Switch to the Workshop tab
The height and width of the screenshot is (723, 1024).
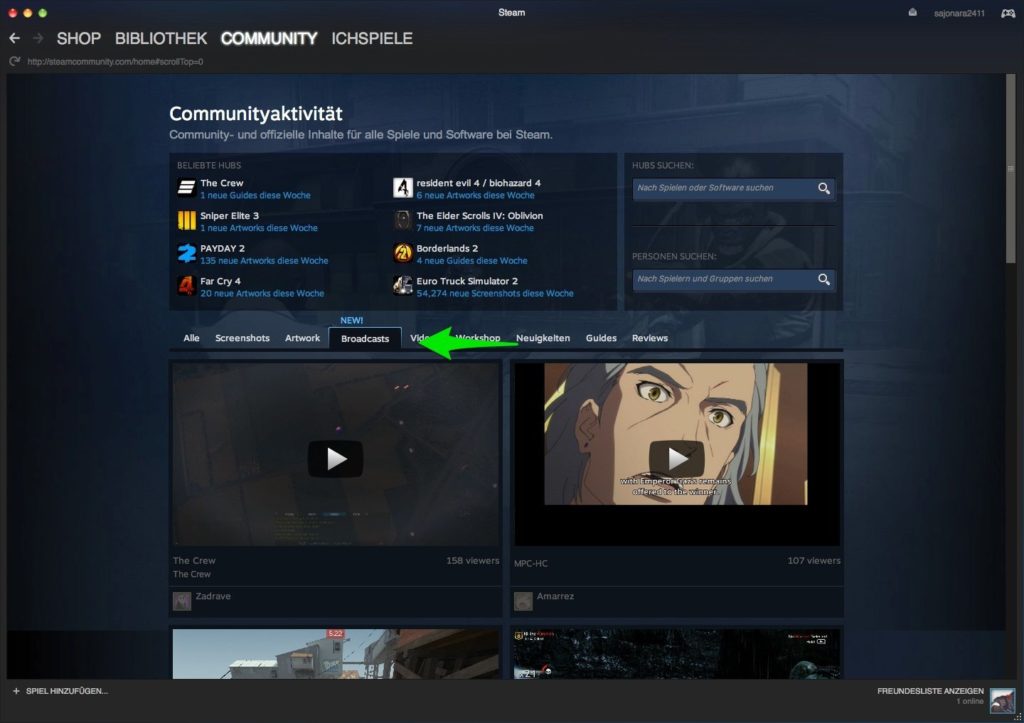479,338
